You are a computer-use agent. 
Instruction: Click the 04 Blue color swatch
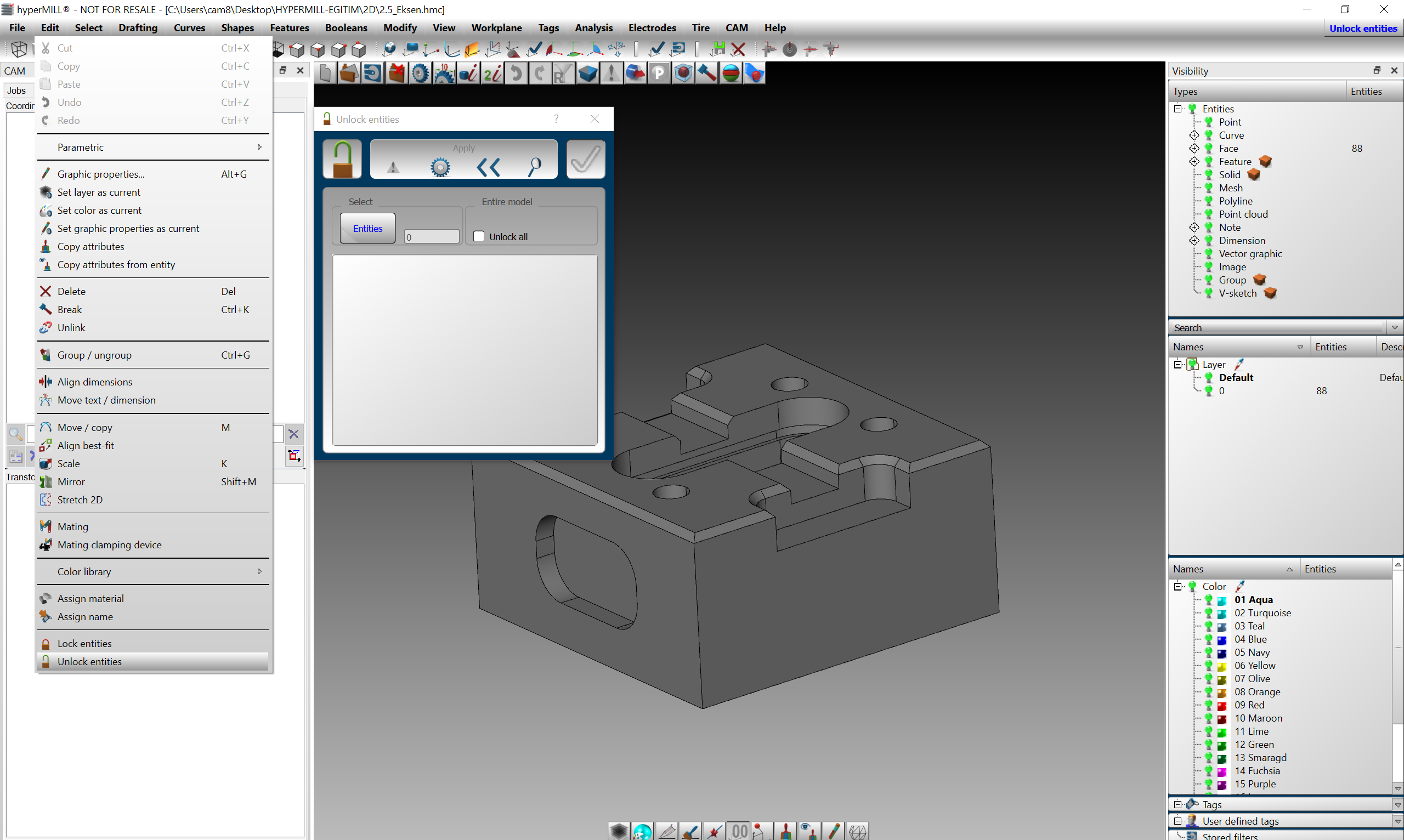tap(1222, 640)
